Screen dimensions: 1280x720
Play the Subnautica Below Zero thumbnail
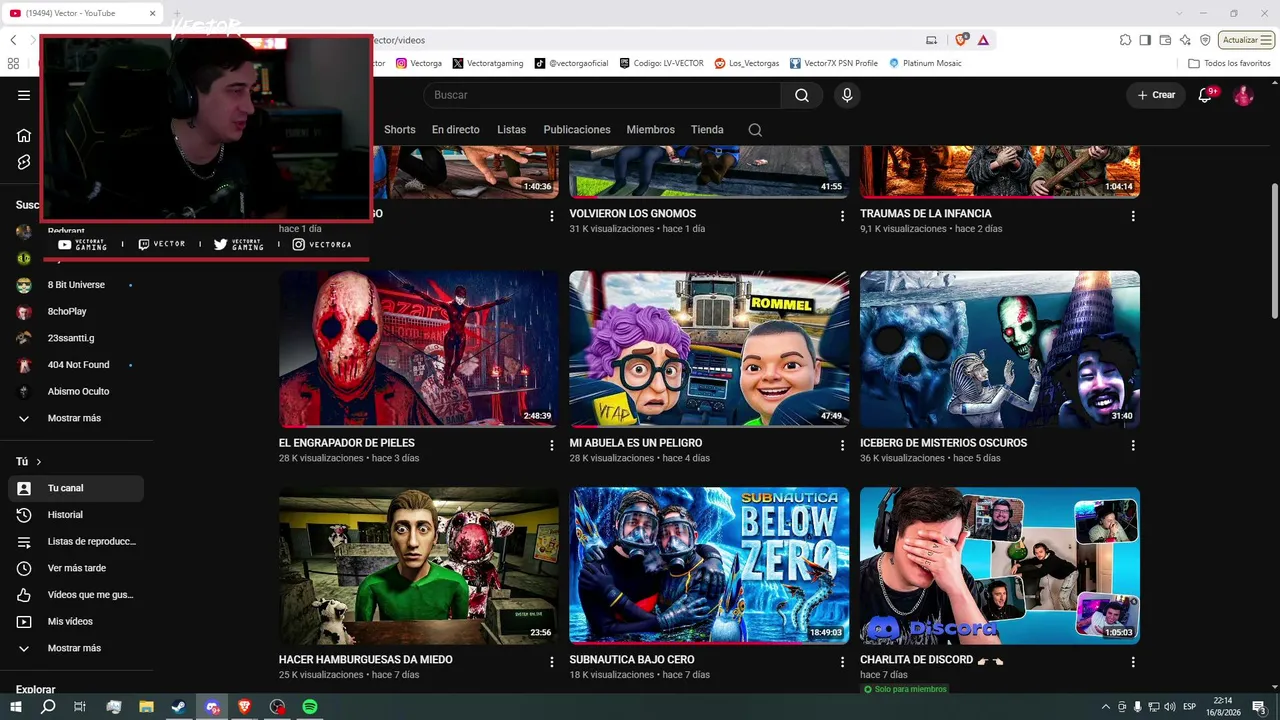pyautogui.click(x=709, y=565)
